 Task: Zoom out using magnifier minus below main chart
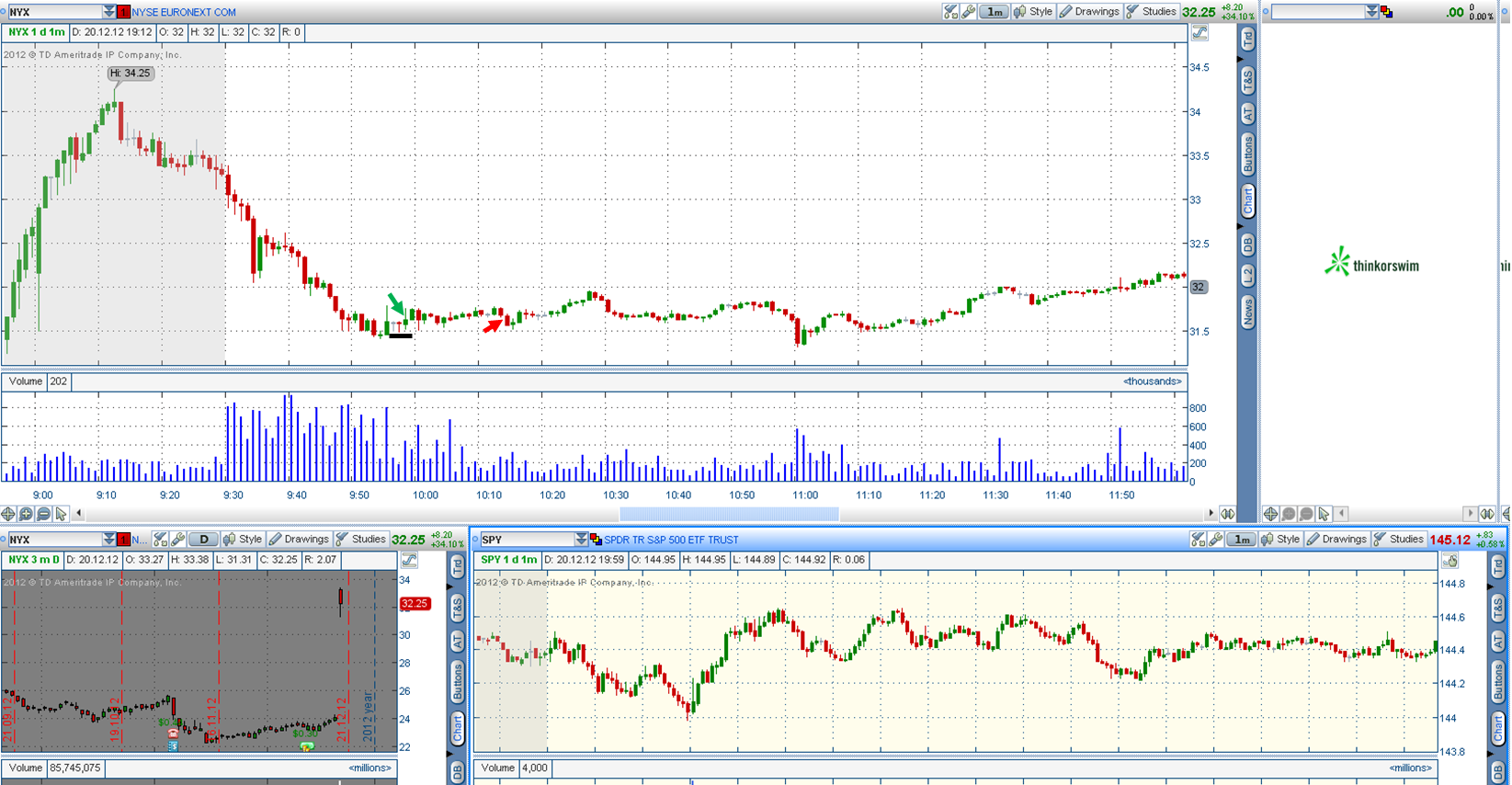[x=43, y=514]
